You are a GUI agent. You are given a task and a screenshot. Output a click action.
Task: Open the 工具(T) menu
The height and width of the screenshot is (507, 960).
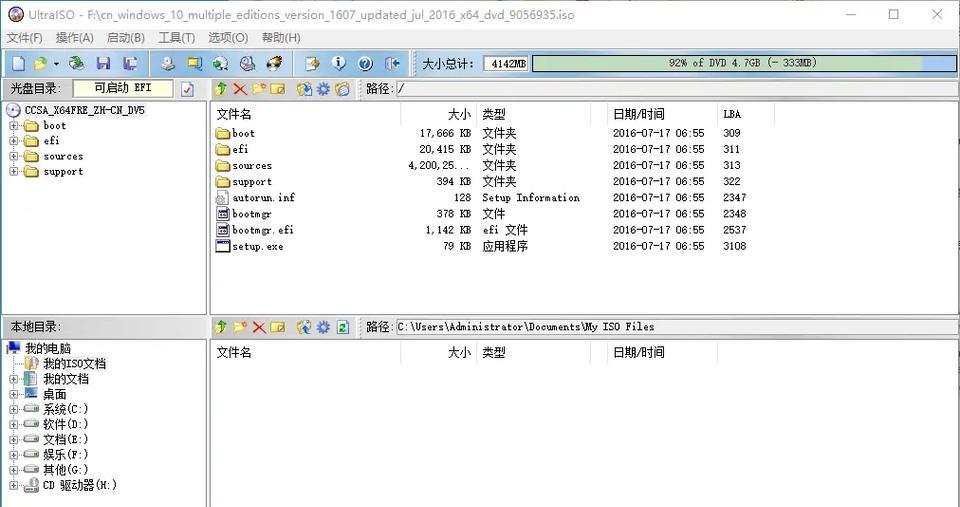point(176,38)
